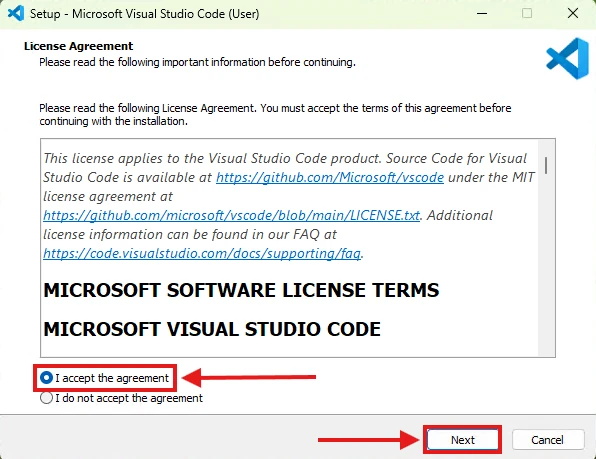Viewport: 596px width, 459px height.
Task: Click the VS Code icon in title bar
Action: [x=16, y=14]
